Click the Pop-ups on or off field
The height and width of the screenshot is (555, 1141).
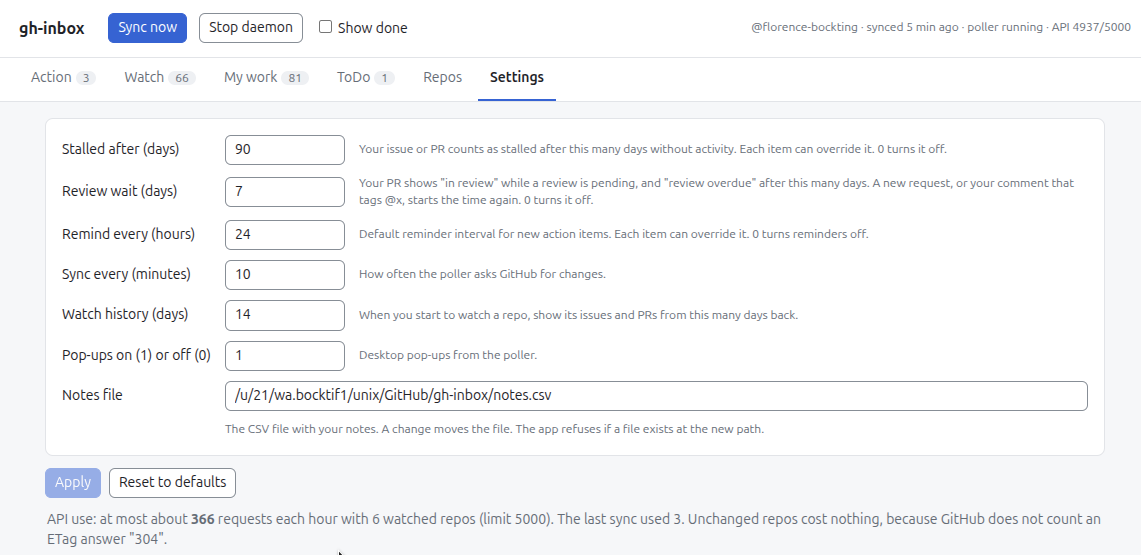coord(285,356)
